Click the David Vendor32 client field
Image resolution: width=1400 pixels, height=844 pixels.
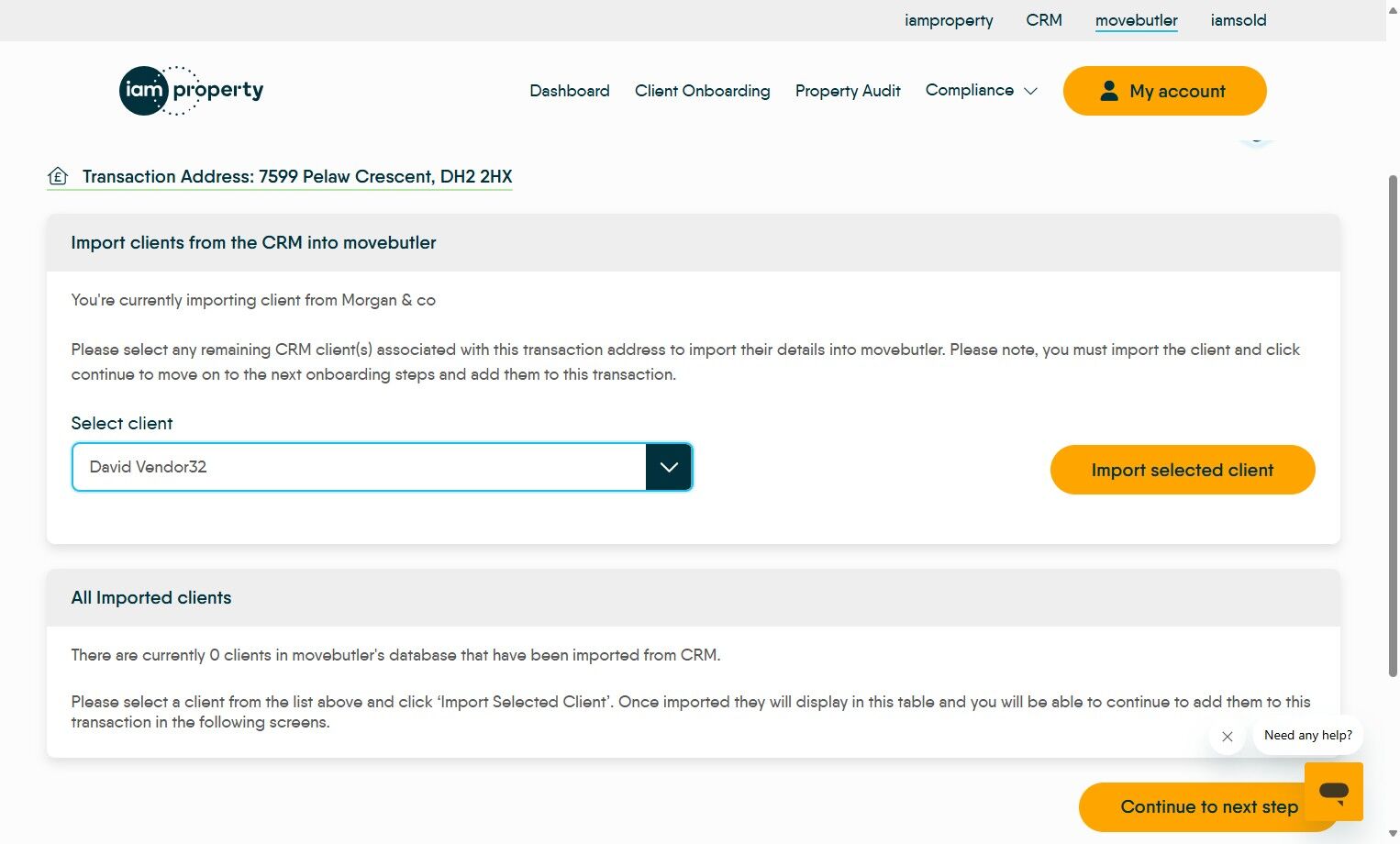[382, 467]
